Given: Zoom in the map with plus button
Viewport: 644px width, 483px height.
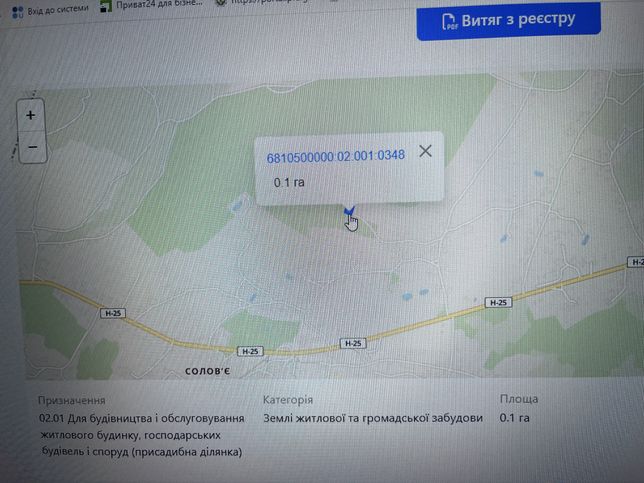Looking at the screenshot, I should point(31,115).
